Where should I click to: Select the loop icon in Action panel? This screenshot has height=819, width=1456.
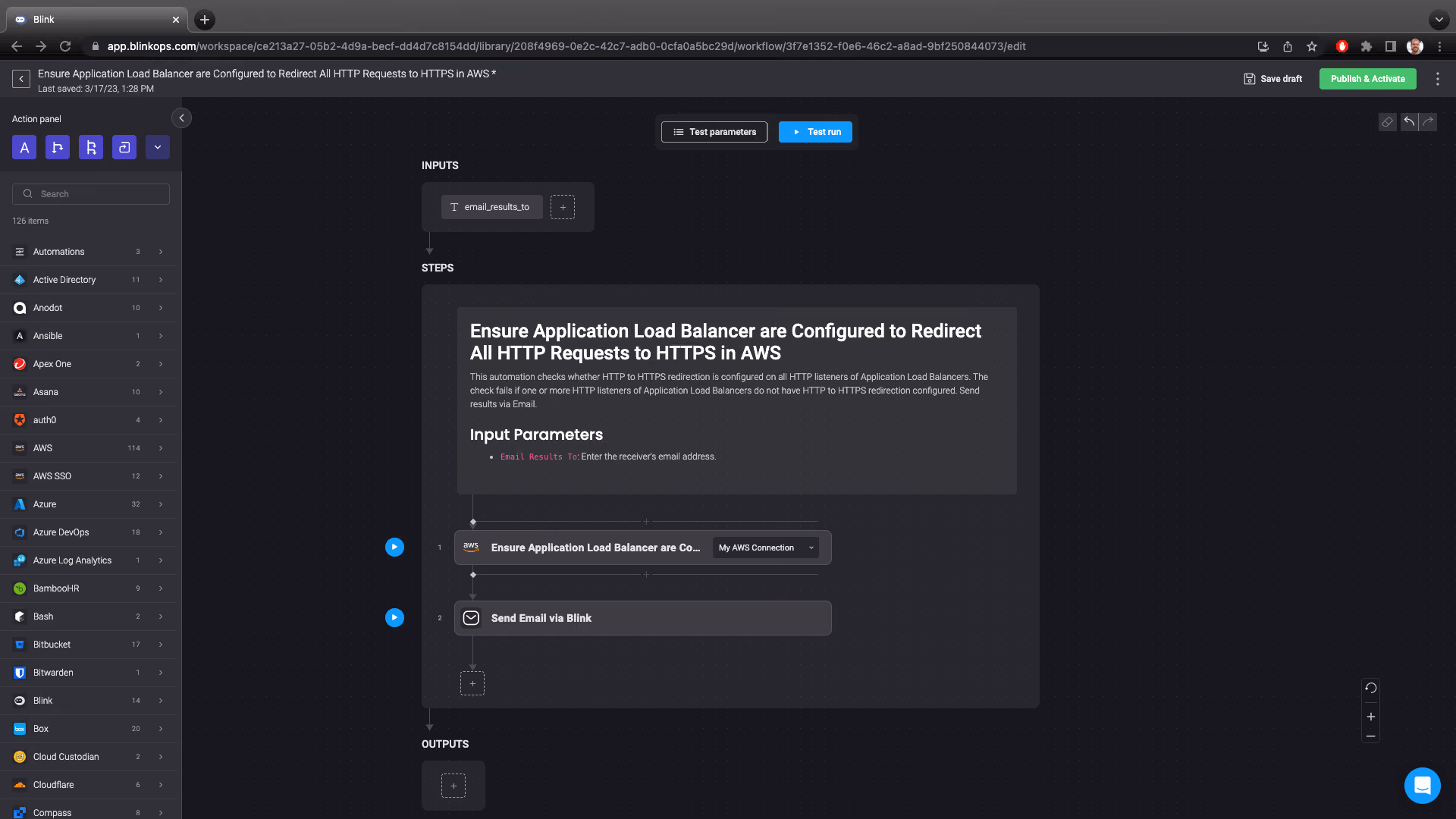(x=124, y=147)
